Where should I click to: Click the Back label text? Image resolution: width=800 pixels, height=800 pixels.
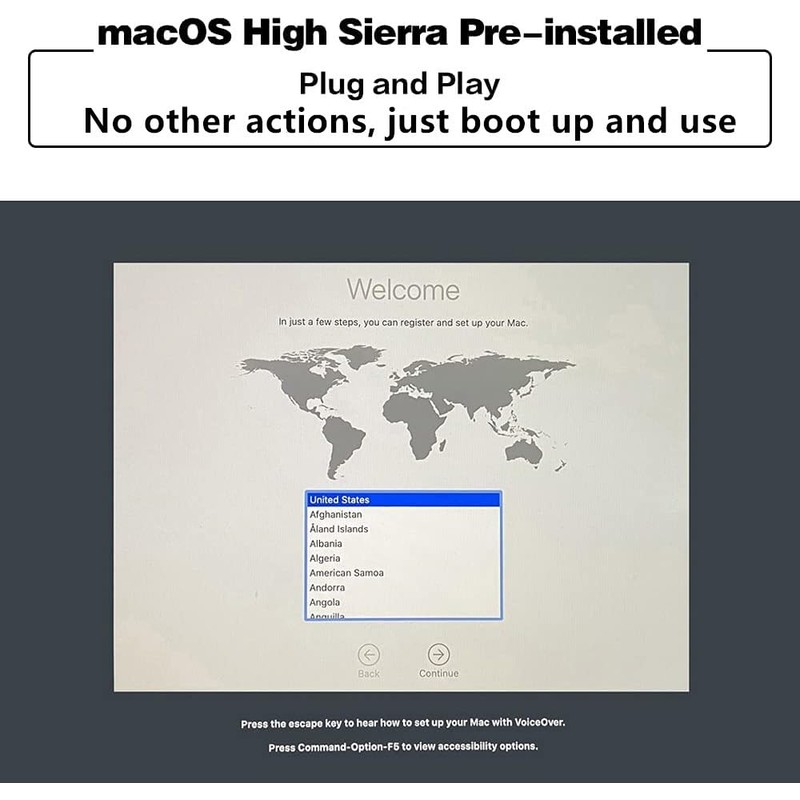click(x=368, y=674)
